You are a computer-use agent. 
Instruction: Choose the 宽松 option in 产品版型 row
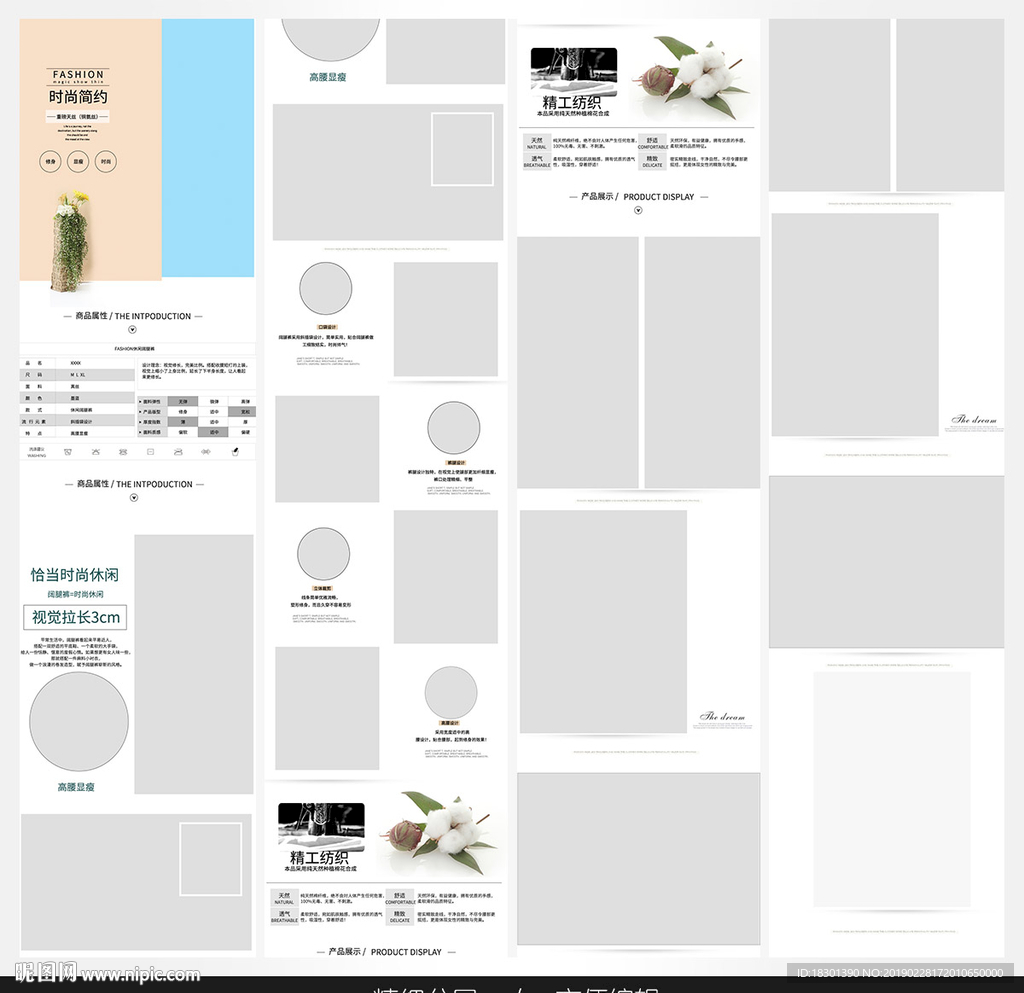(x=245, y=411)
